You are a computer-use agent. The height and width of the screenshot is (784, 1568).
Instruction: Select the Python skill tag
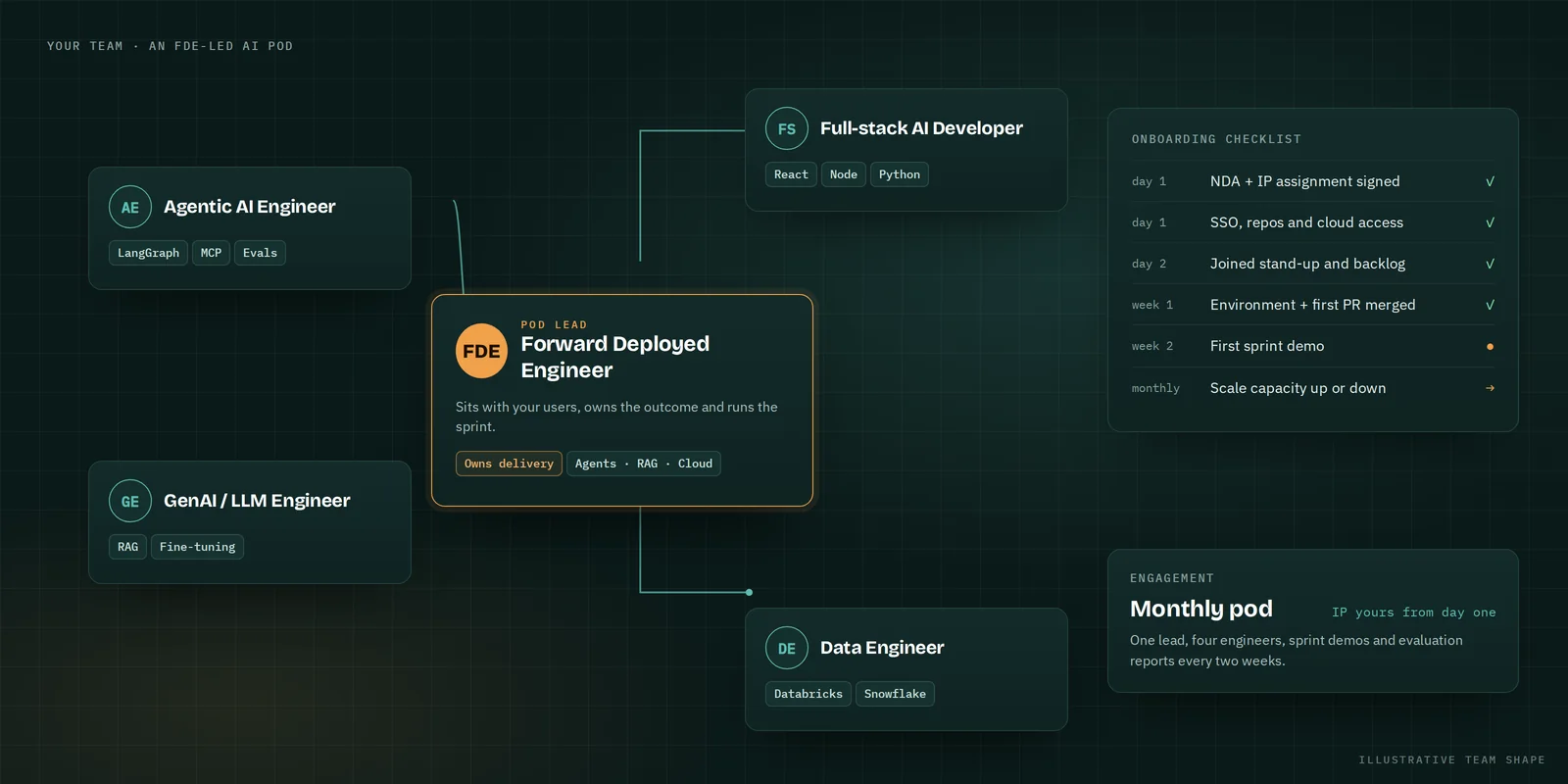(x=900, y=174)
